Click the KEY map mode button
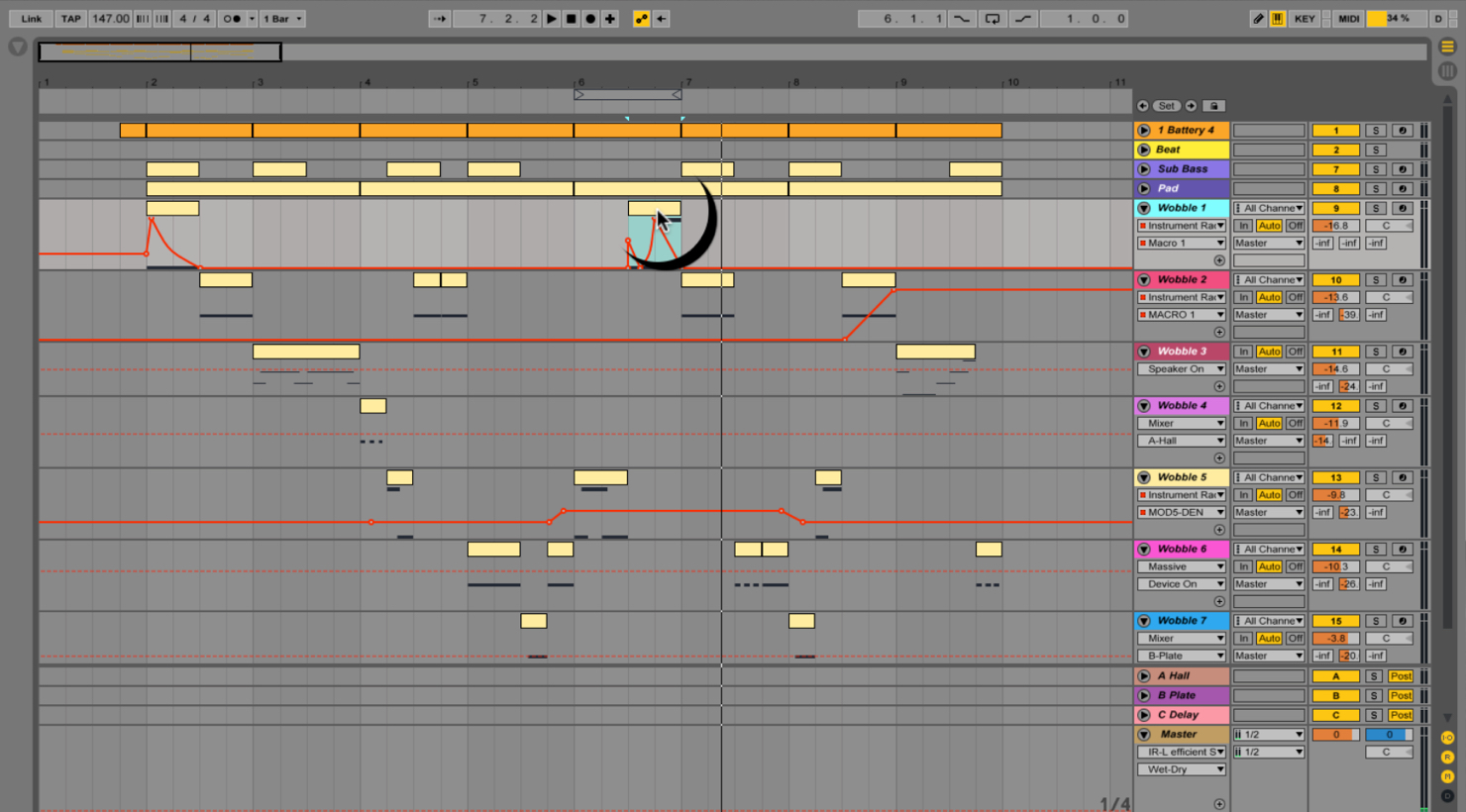This screenshot has height=812, width=1466. coord(1305,18)
